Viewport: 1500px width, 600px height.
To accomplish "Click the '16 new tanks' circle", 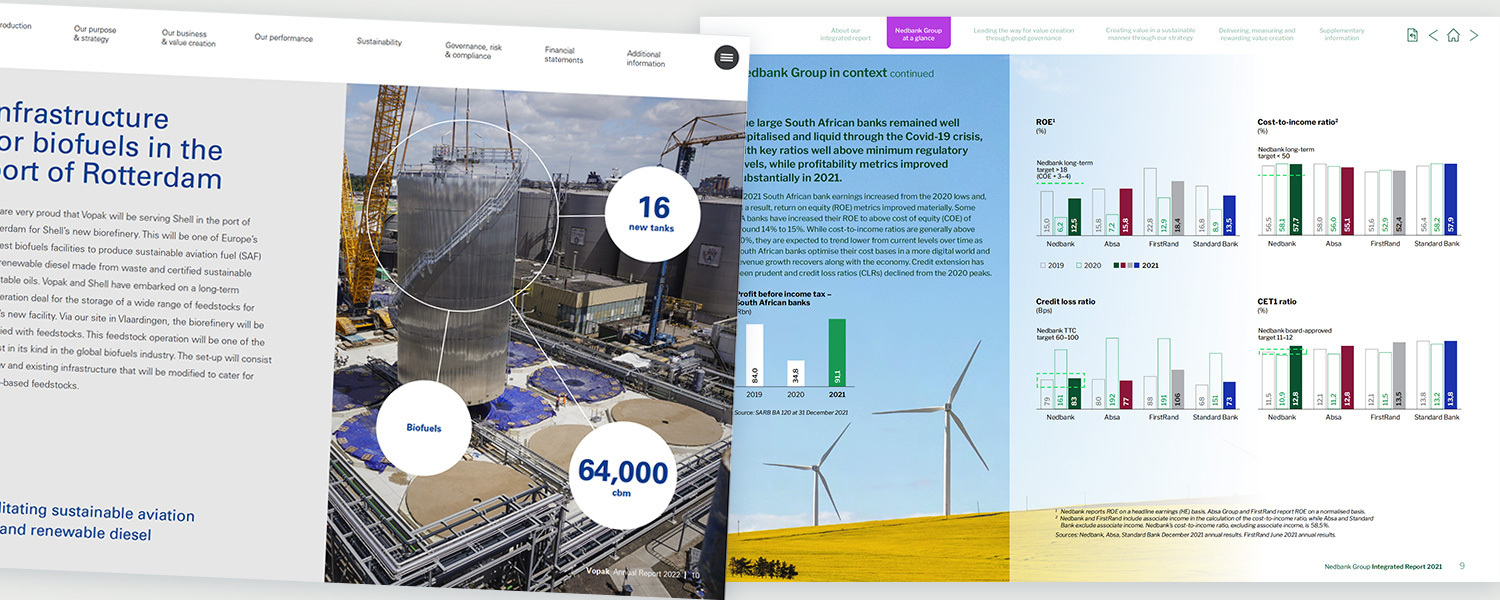I will click(654, 214).
